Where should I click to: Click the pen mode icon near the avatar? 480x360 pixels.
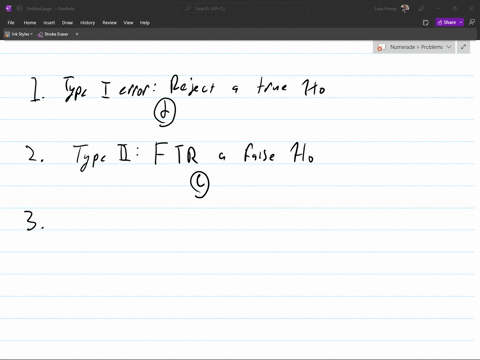pos(421,8)
